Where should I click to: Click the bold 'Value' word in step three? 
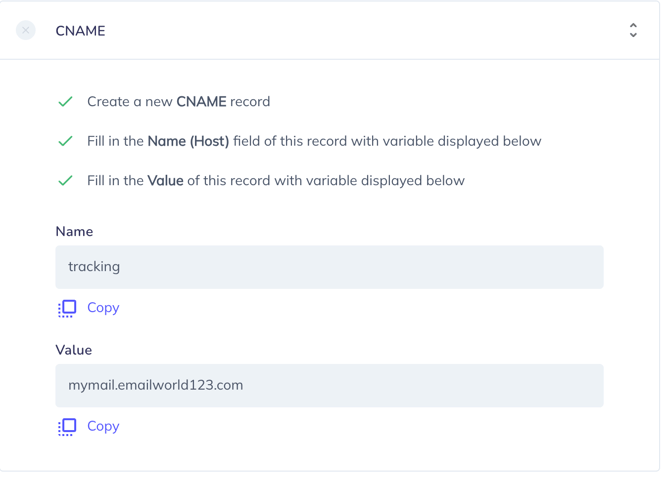point(166,181)
